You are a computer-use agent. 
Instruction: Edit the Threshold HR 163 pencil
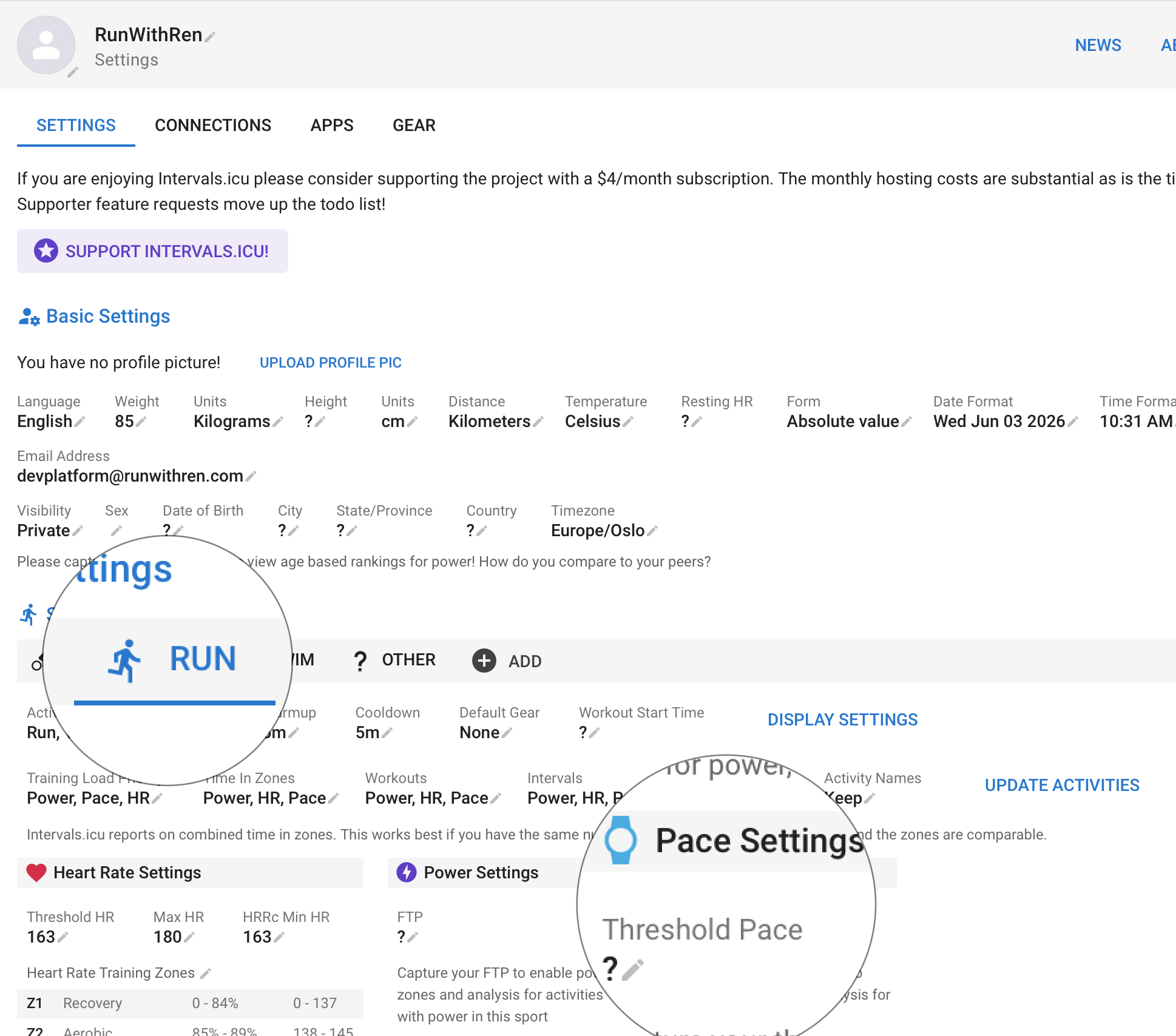coord(63,937)
